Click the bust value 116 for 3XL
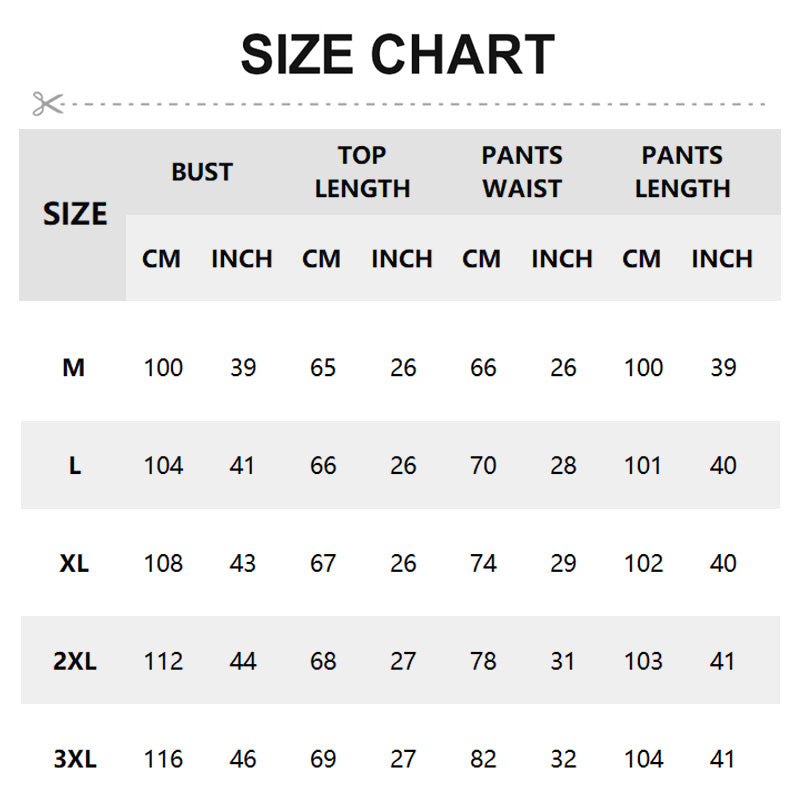 (x=163, y=760)
